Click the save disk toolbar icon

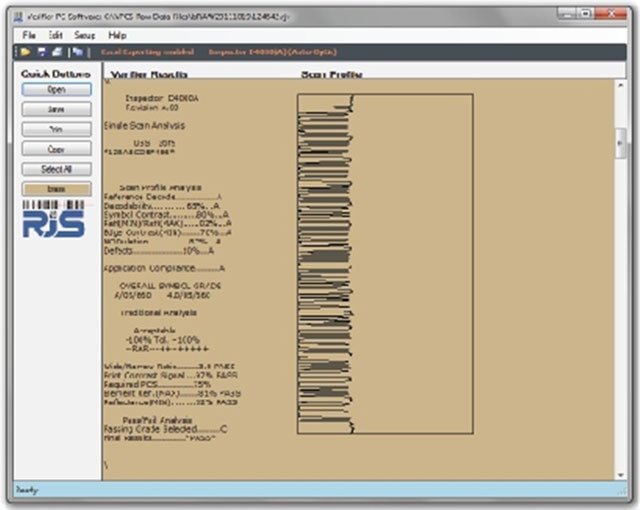pyautogui.click(x=42, y=52)
